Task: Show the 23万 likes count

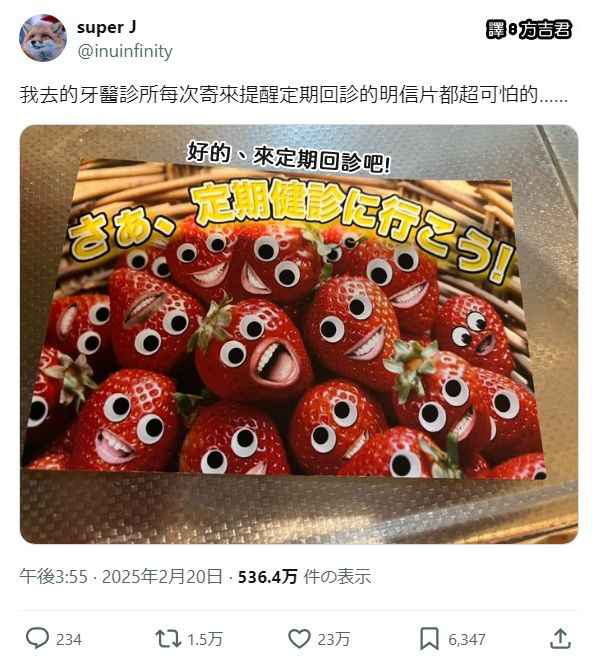Action: [333, 639]
